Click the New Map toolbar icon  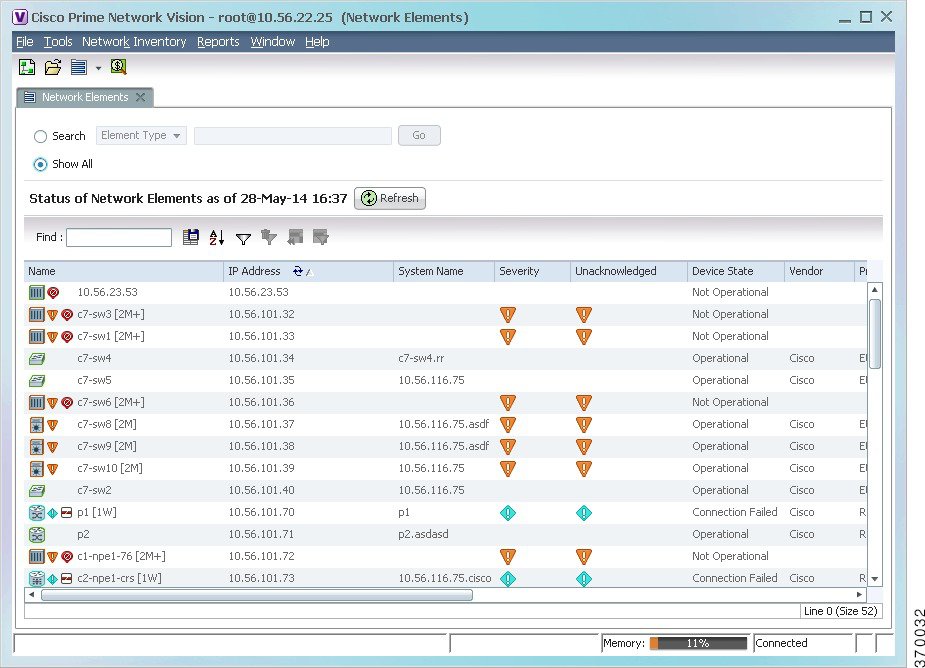[27, 67]
